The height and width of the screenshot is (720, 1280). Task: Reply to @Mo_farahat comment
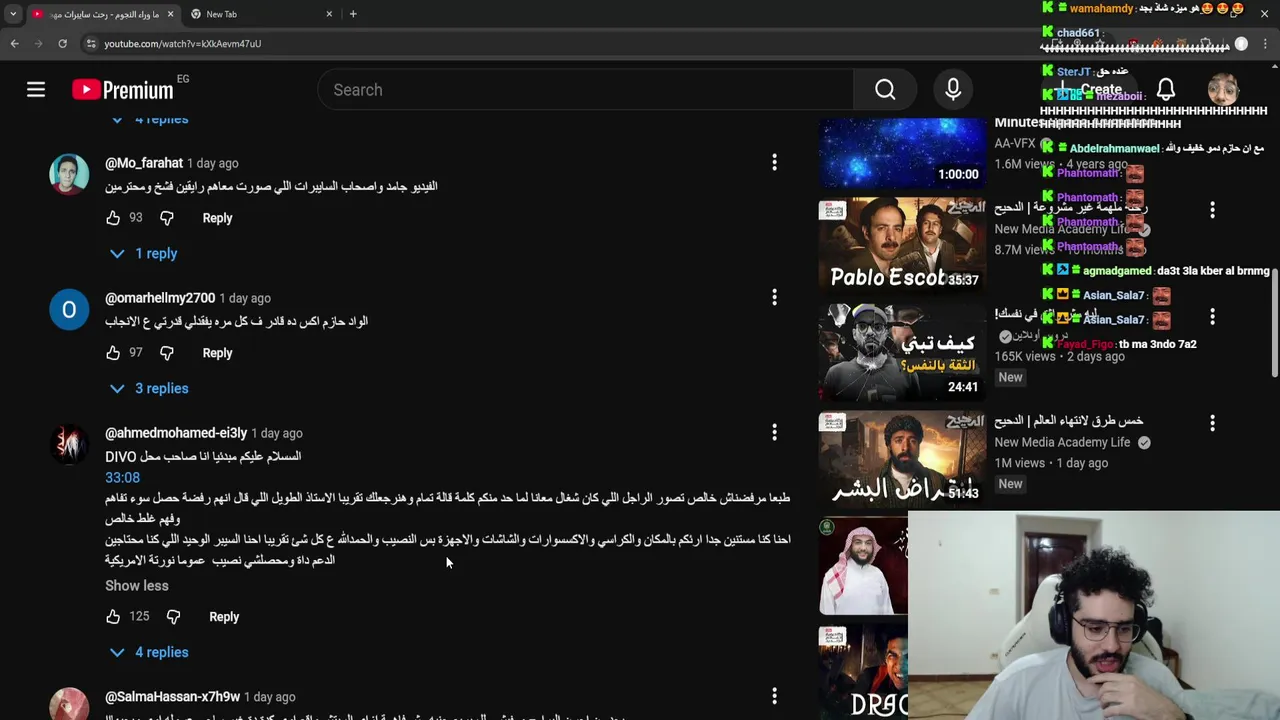pos(217,218)
